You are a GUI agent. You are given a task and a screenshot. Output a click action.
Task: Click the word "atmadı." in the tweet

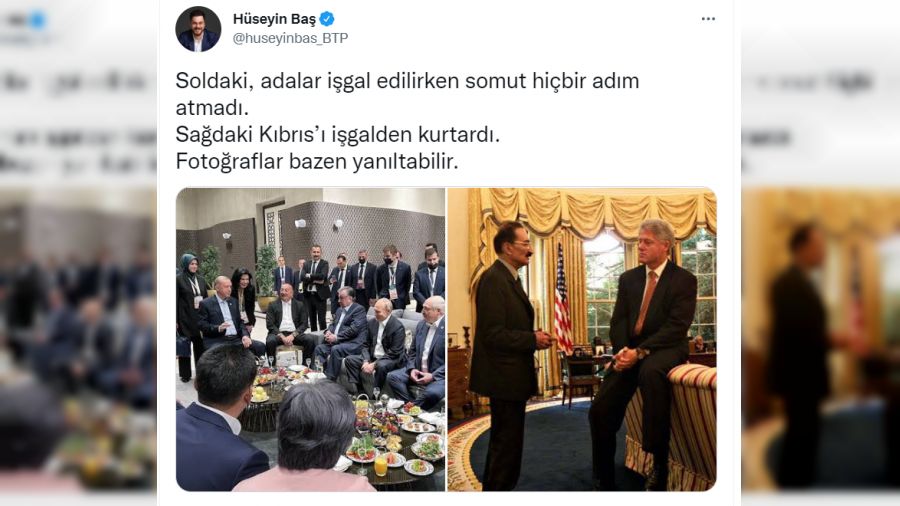[x=212, y=108]
